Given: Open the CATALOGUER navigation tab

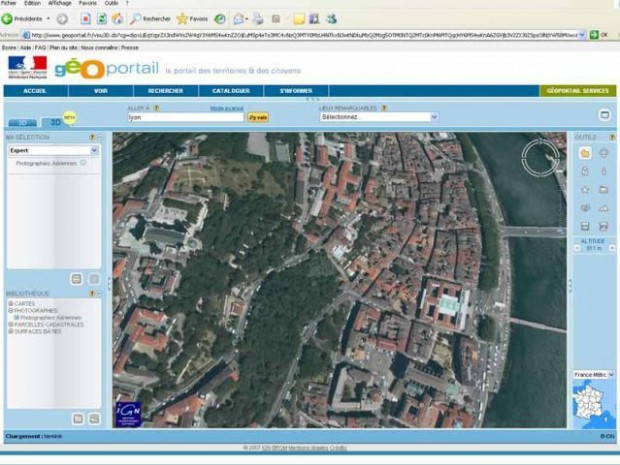Looking at the screenshot, I should tap(231, 91).
